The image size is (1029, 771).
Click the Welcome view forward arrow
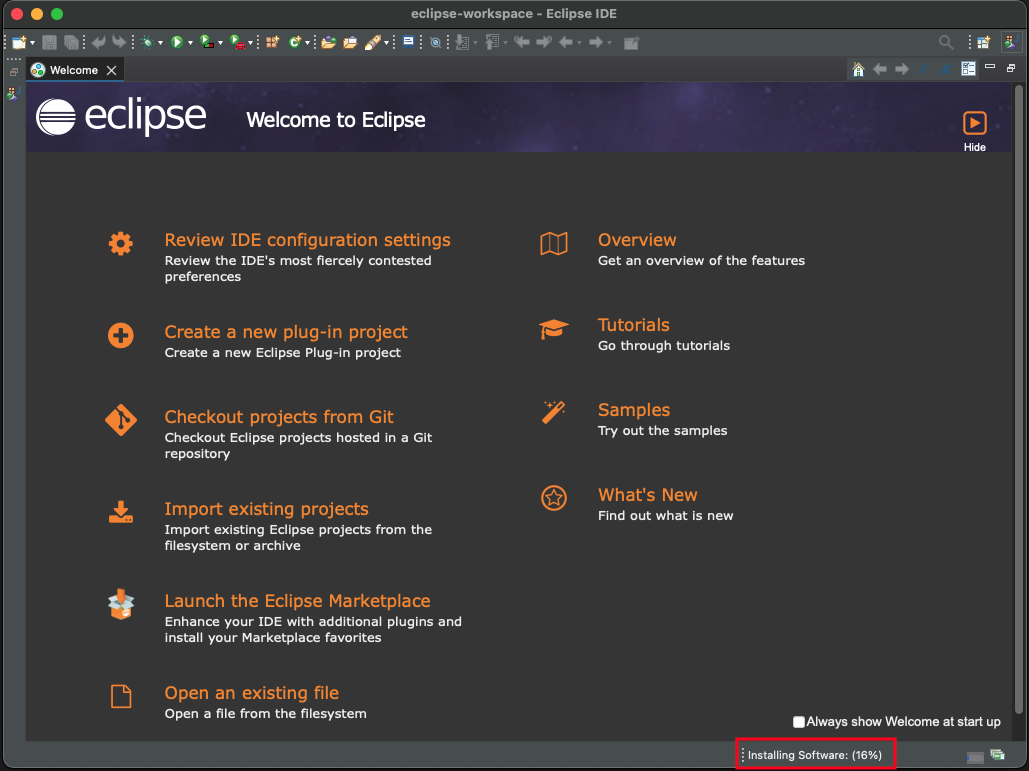902,70
